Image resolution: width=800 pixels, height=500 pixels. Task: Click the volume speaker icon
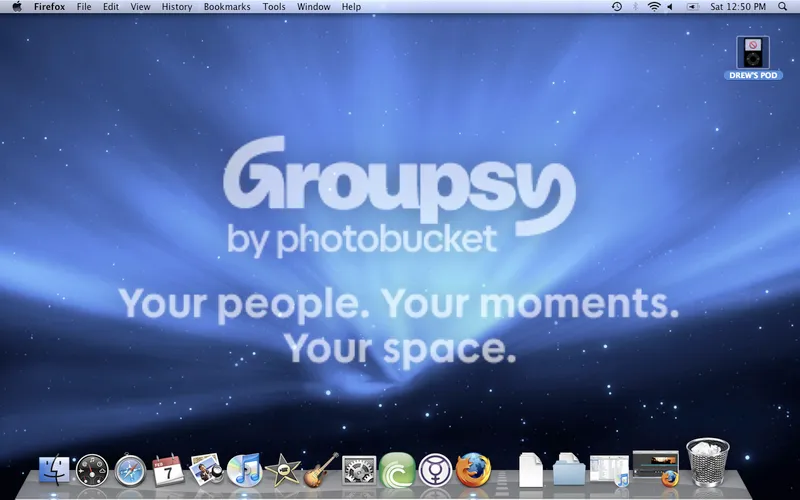(670, 7)
